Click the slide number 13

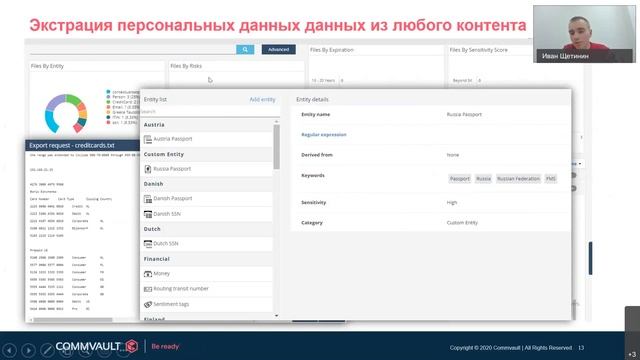581,348
